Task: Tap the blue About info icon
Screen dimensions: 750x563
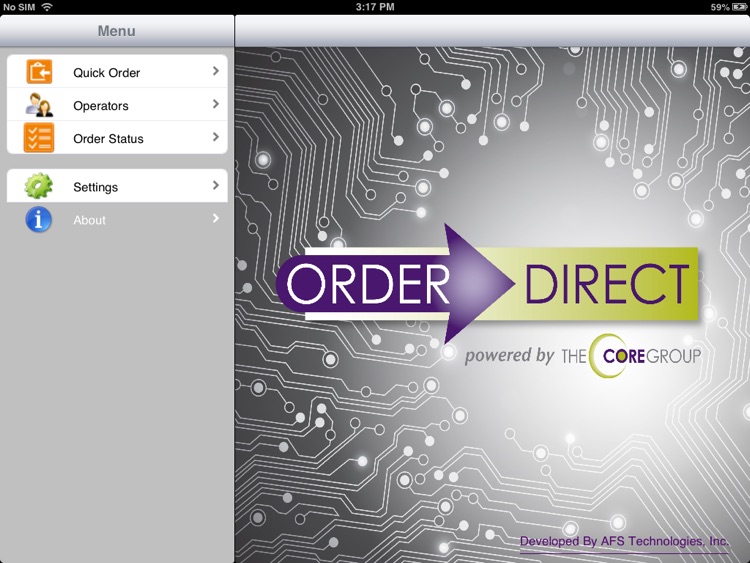Action: (39, 220)
